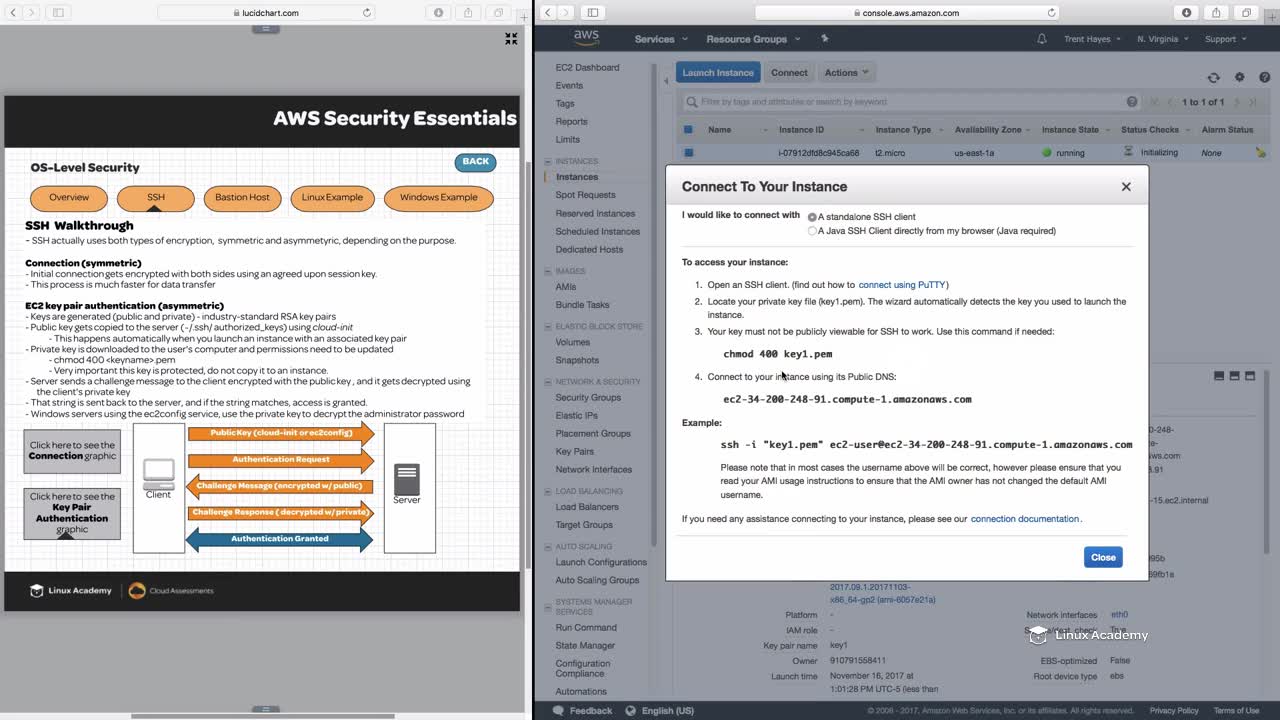Open the share menu in the Lucidchart window
The image size is (1280, 720).
click(x=468, y=13)
